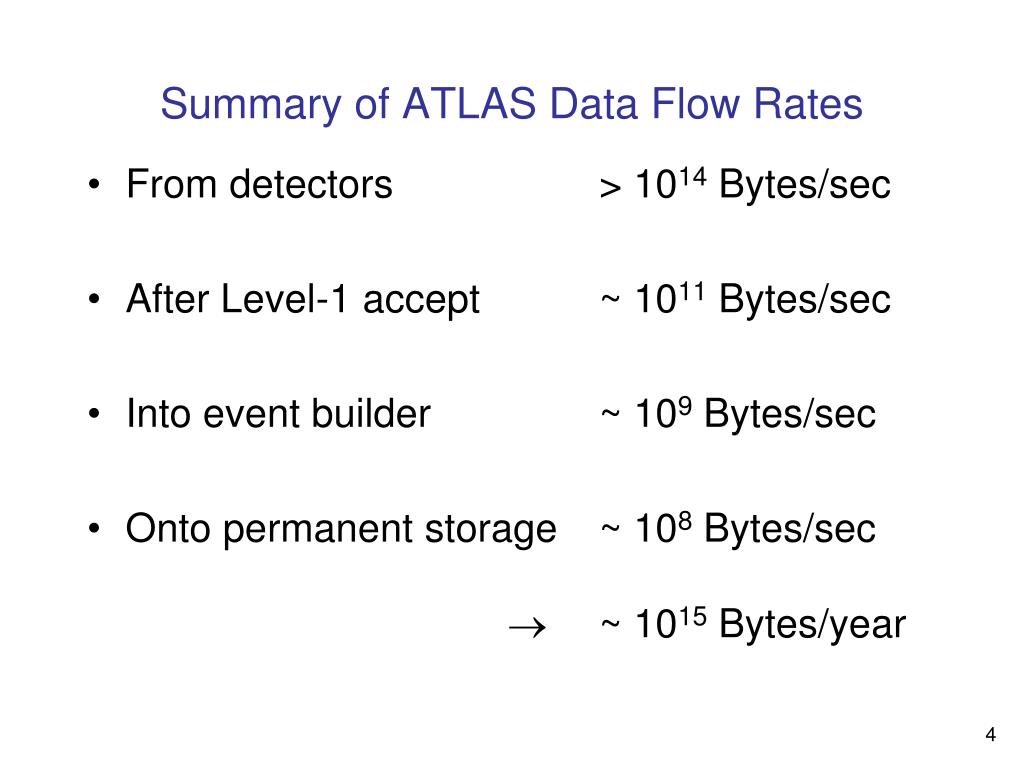
Task: Click the Onto permanent storage text
Action: tap(341, 530)
